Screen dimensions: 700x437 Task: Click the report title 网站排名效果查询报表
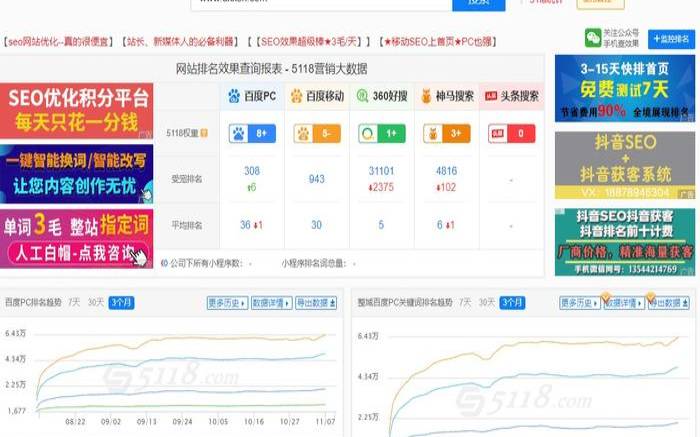coord(229,69)
